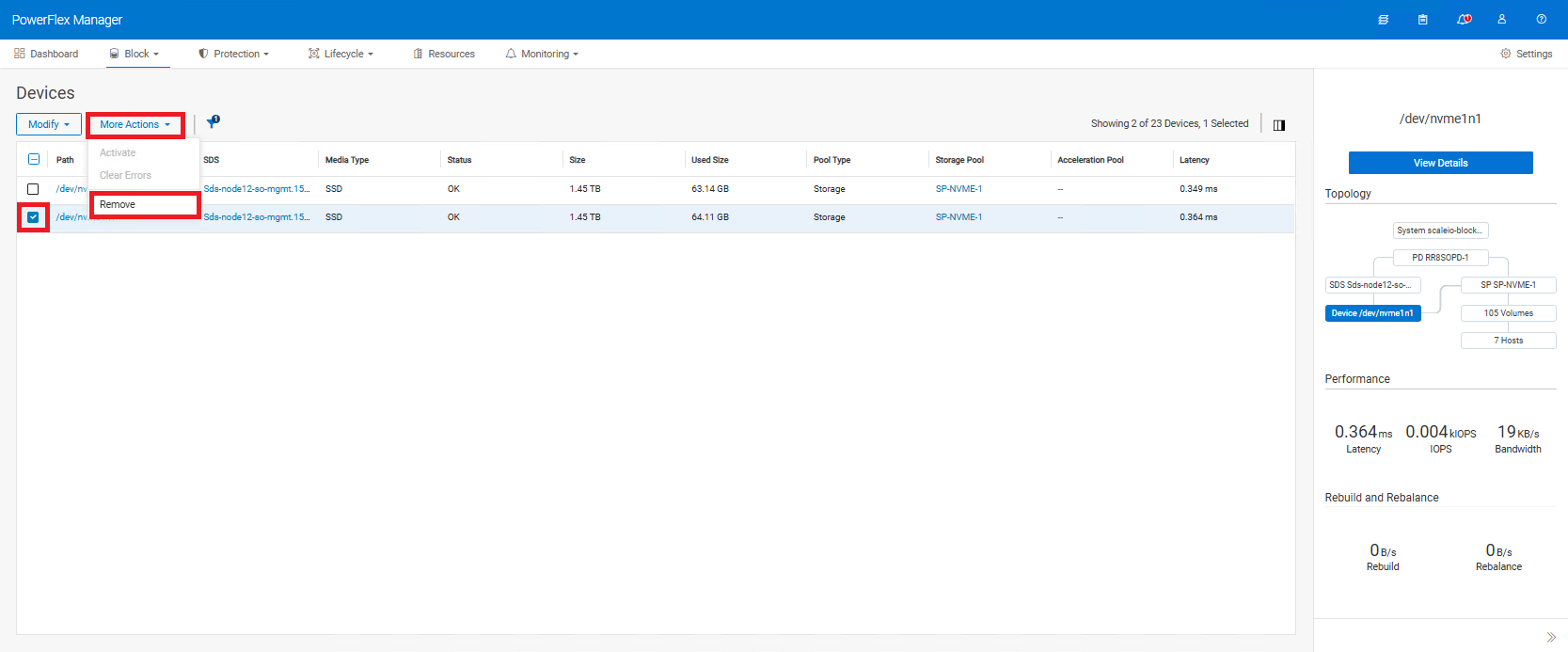
Task: Go to the Dashboard tab
Action: point(46,54)
